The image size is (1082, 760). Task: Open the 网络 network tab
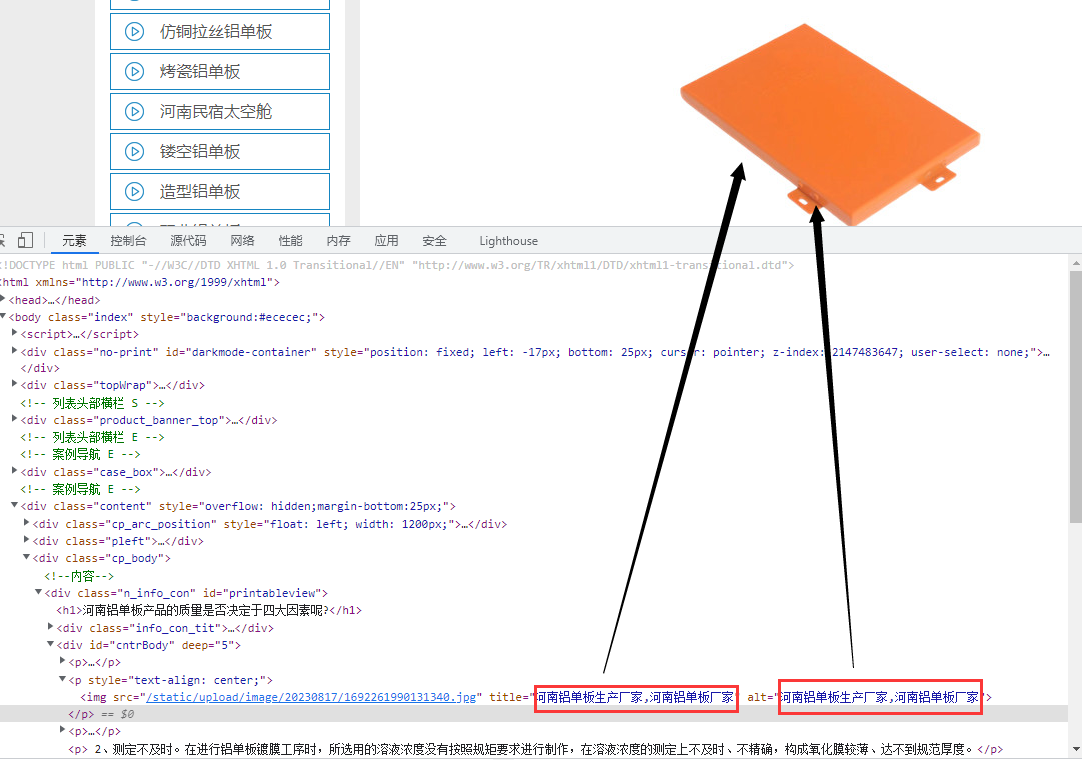pos(242,241)
